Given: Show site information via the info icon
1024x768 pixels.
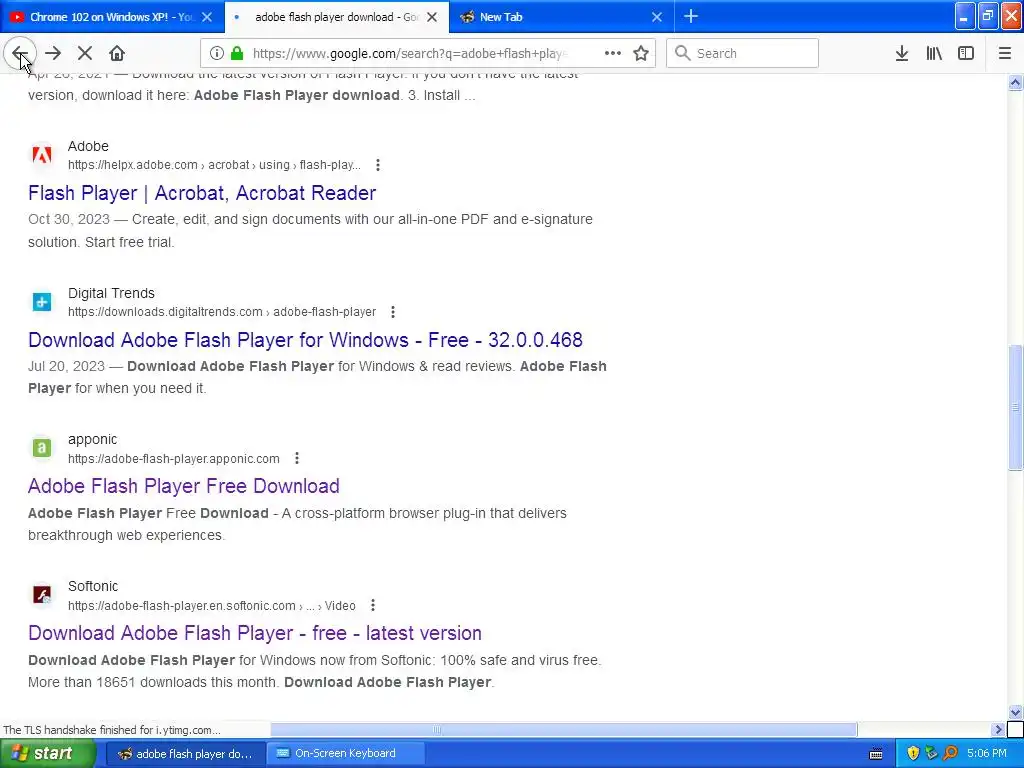Looking at the screenshot, I should tap(217, 53).
